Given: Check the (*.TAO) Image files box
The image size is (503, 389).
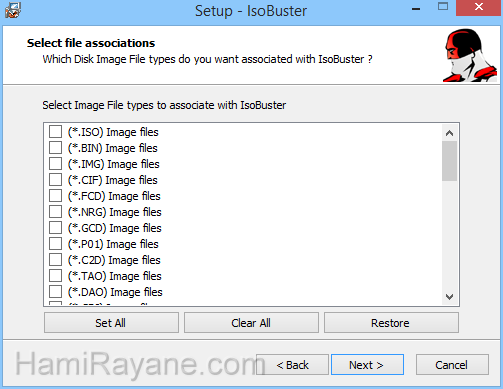Looking at the screenshot, I should click(x=55, y=276).
